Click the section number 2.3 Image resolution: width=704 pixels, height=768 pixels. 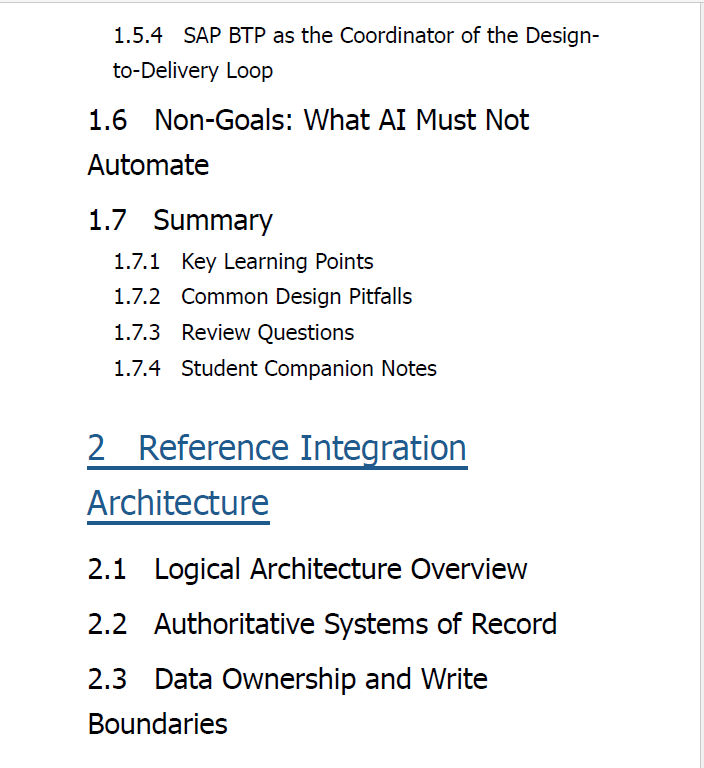(107, 679)
